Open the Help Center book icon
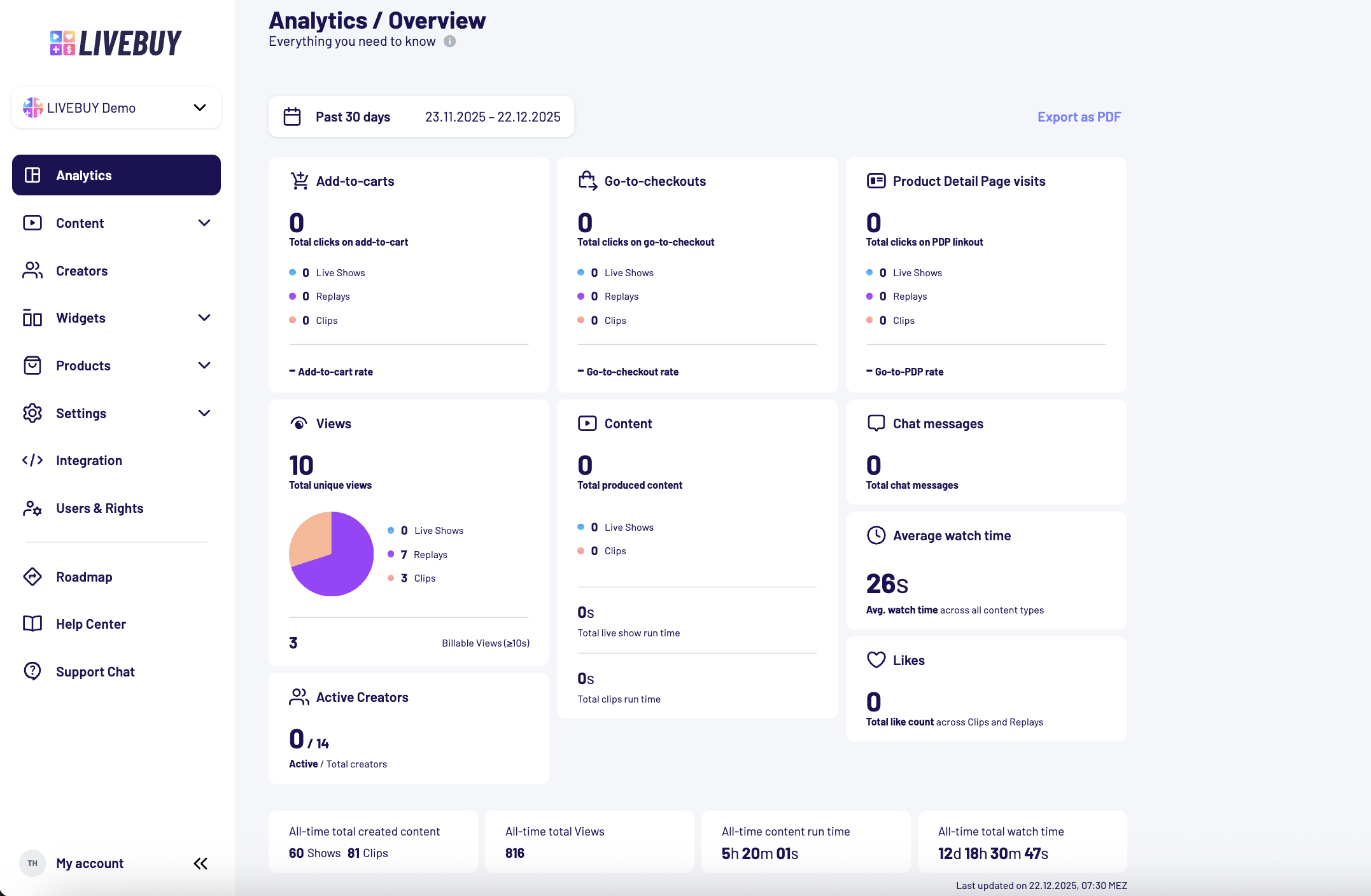This screenshot has height=896, width=1371. (x=32, y=624)
